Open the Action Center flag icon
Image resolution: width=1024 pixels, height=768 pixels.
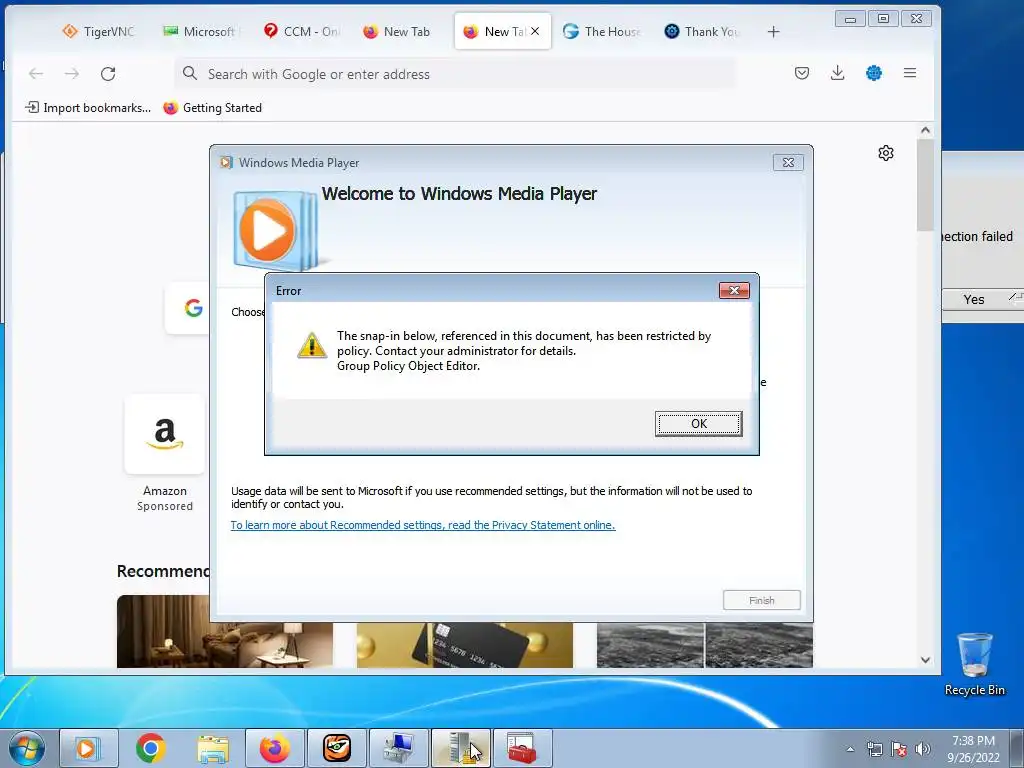(899, 749)
